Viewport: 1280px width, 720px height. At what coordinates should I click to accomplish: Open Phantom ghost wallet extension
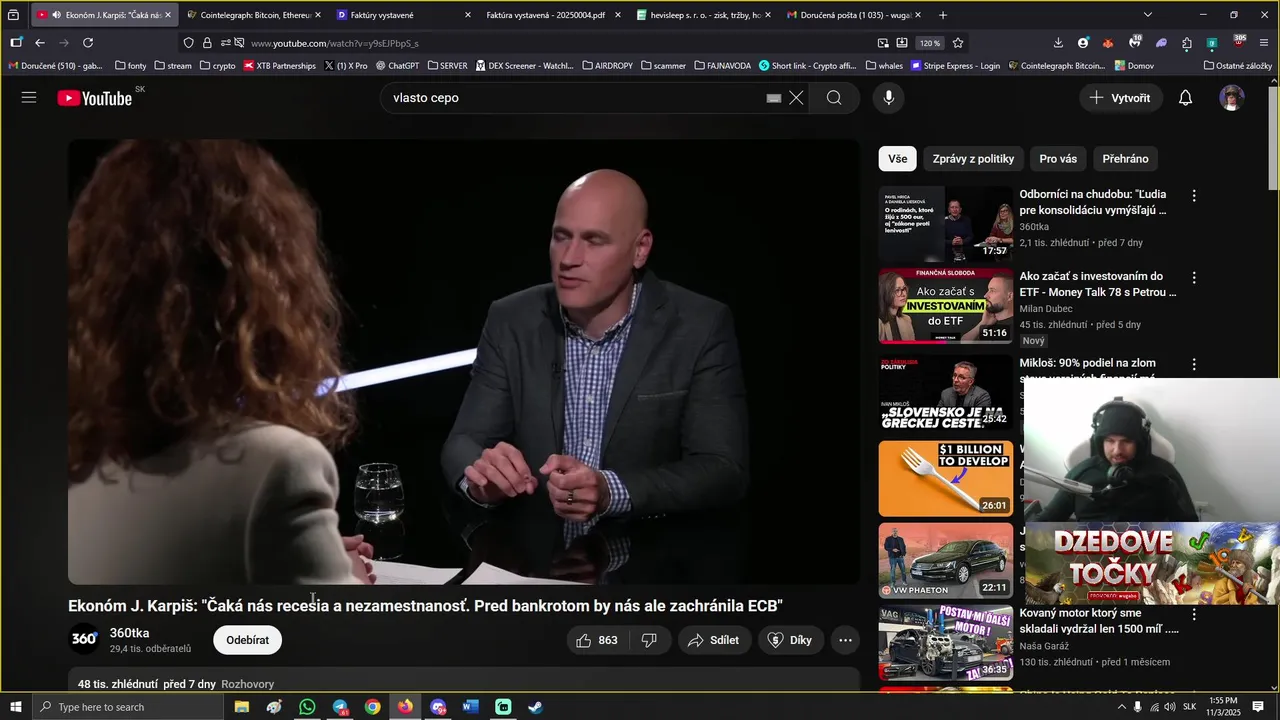pos(1161,43)
